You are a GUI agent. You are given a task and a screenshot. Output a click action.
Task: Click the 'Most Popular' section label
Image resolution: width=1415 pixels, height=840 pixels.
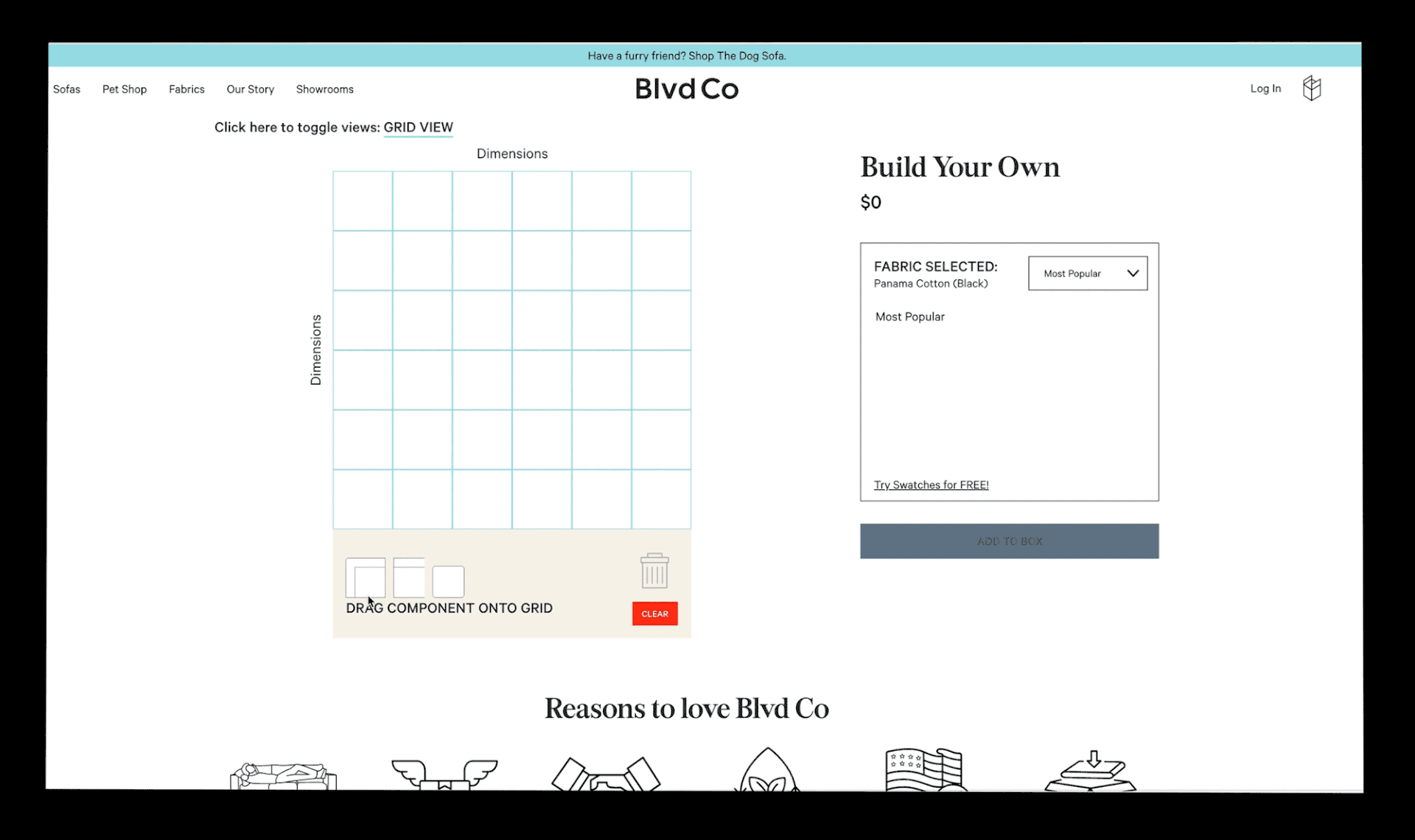click(909, 317)
